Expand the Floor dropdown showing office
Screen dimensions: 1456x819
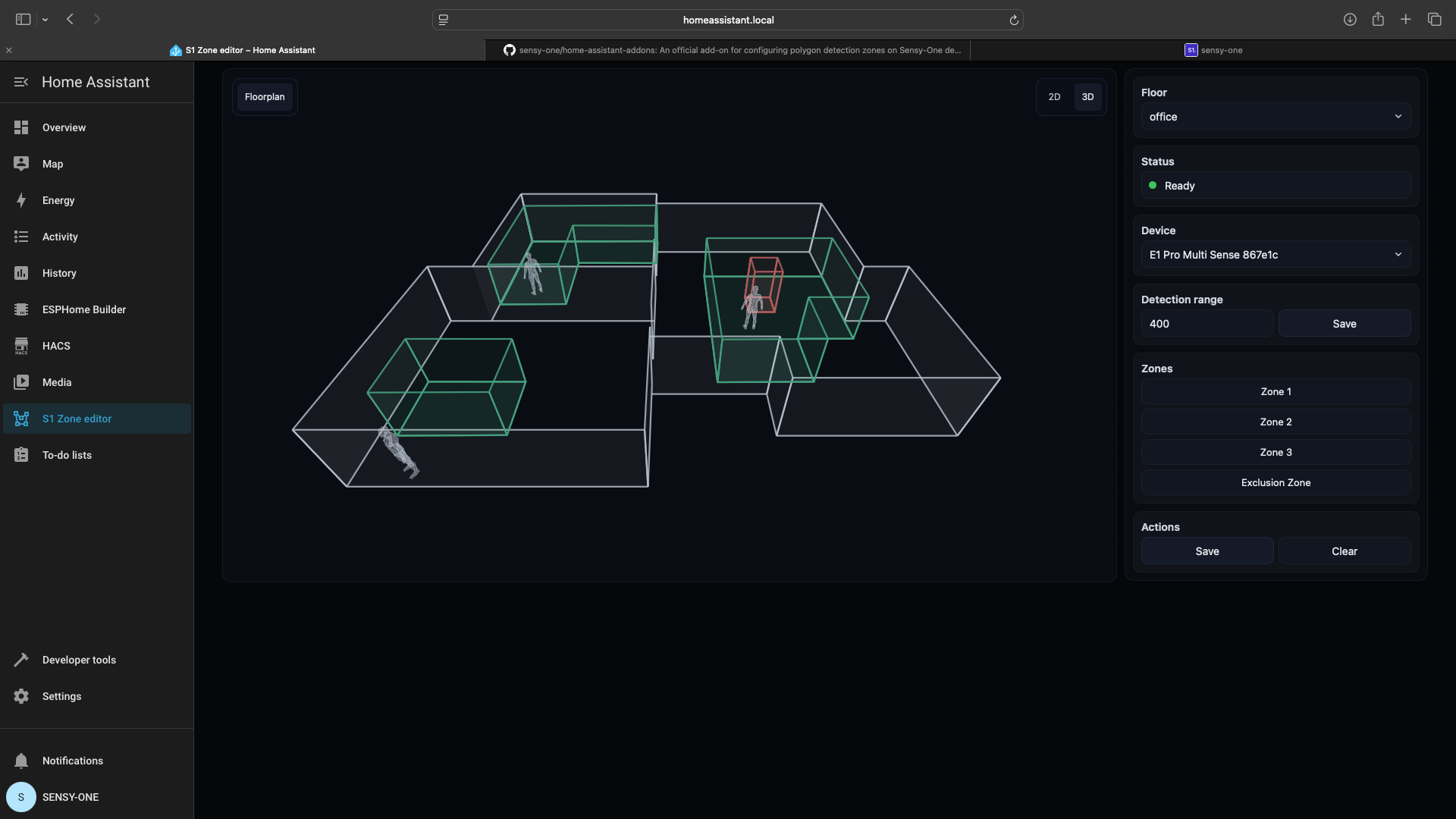[x=1276, y=117]
